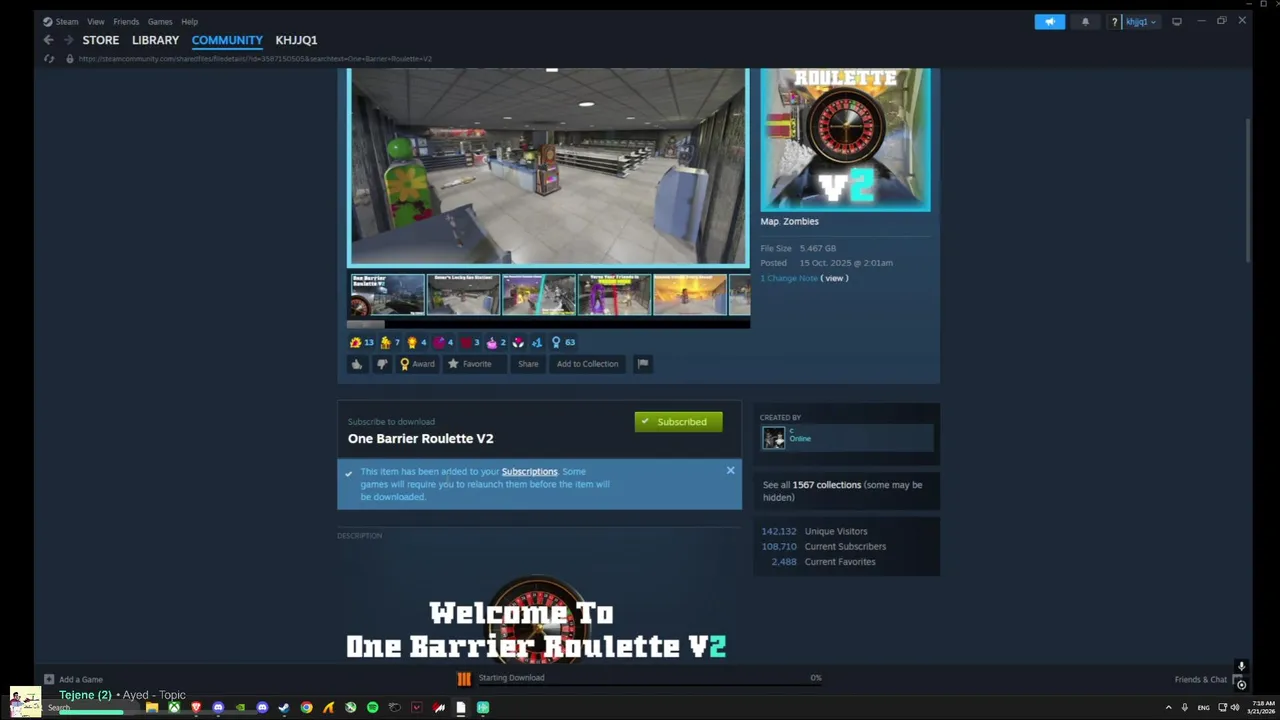This screenshot has height=720, width=1280.
Task: Click the award reaction with count 13
Action: [x=361, y=342]
